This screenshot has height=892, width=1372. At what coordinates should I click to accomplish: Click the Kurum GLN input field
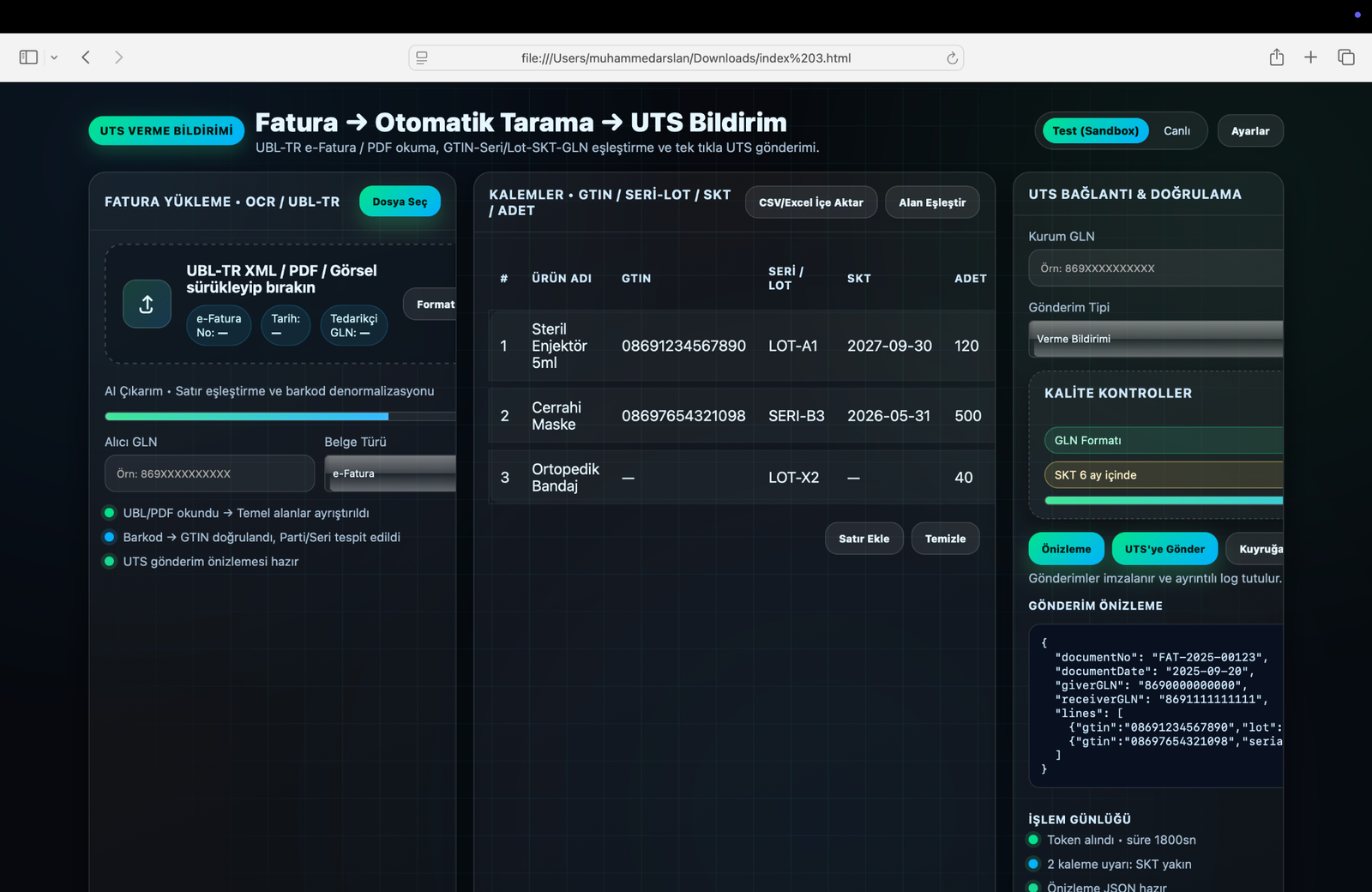[1155, 268]
